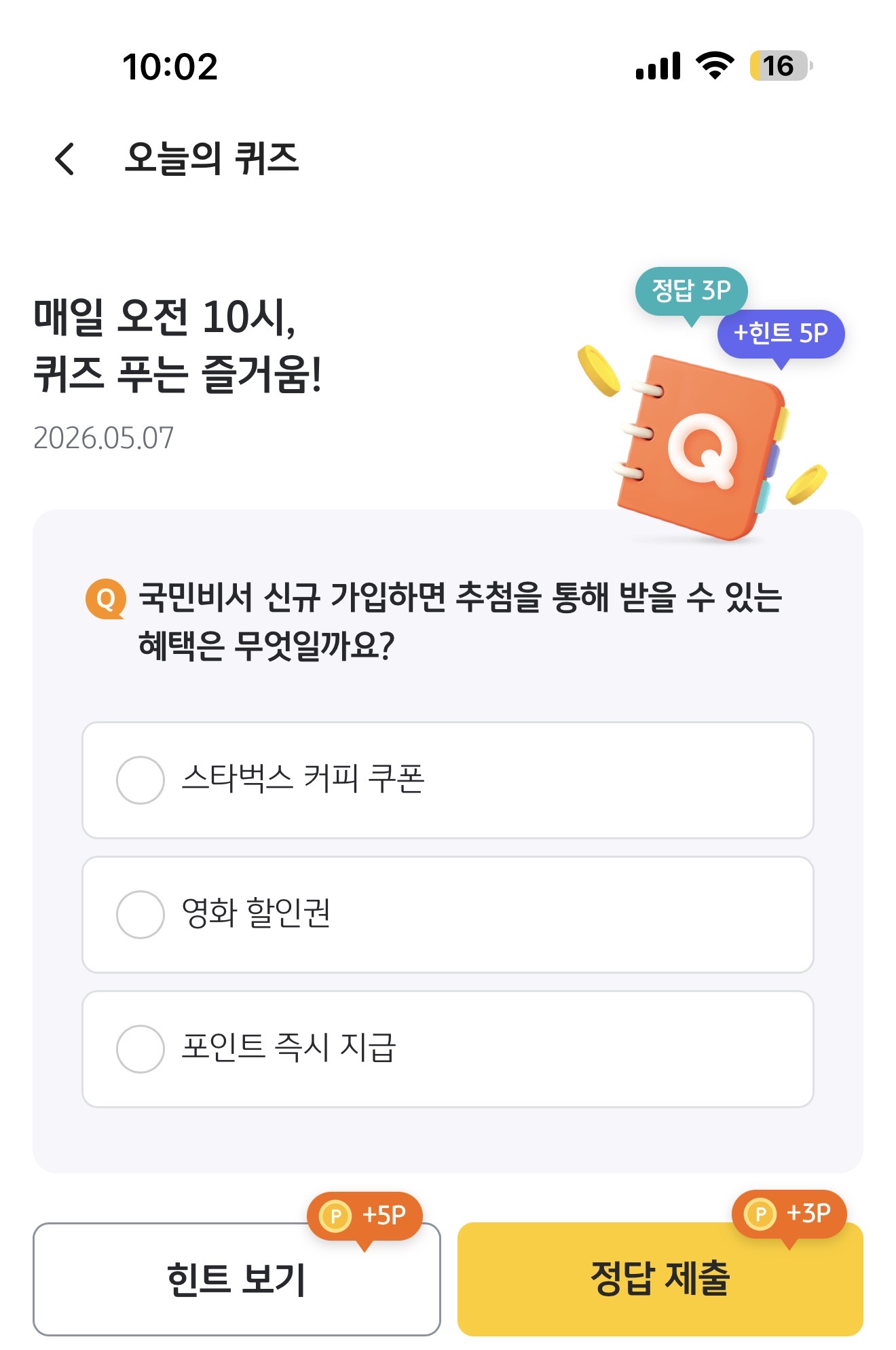Tap the 스타벅스 커피 쿠폰 option text
Screen dimensions: 896x1350
pyautogui.click(x=303, y=778)
